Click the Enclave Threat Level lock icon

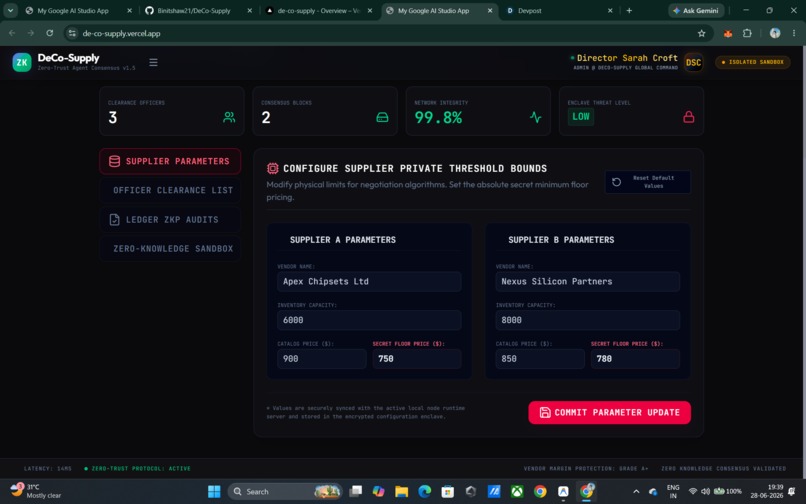point(689,117)
